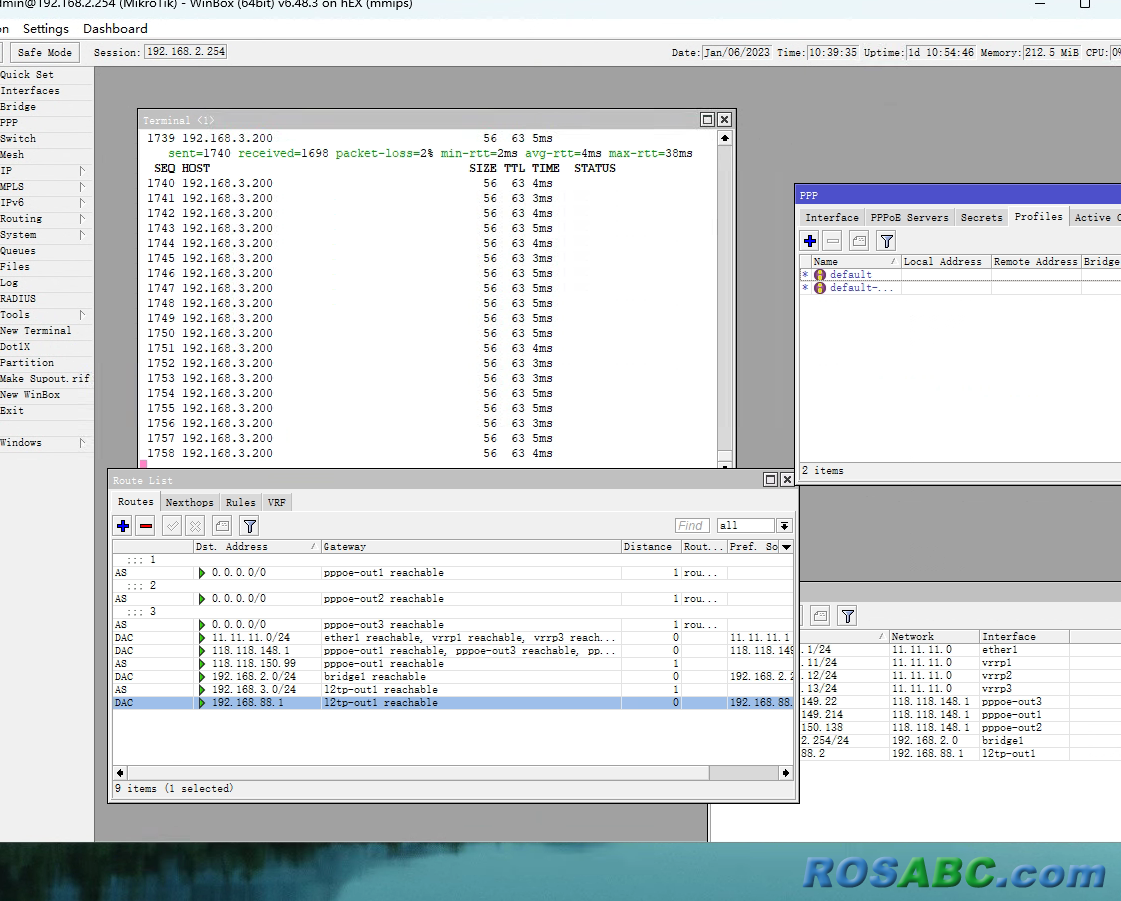
Task: Open Log from sidebar
Action: click(9, 282)
